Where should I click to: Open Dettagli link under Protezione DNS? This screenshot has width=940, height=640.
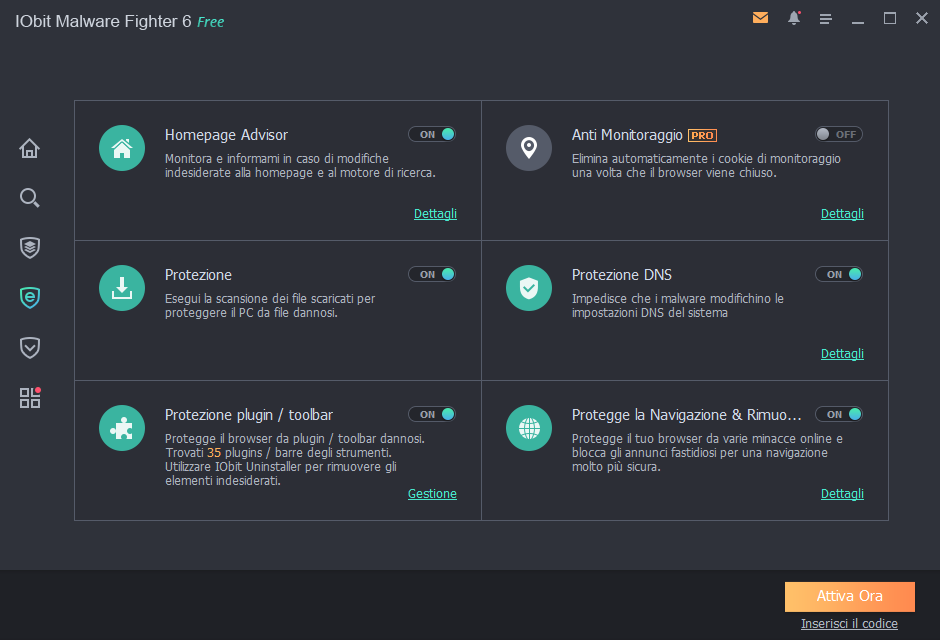pos(842,354)
